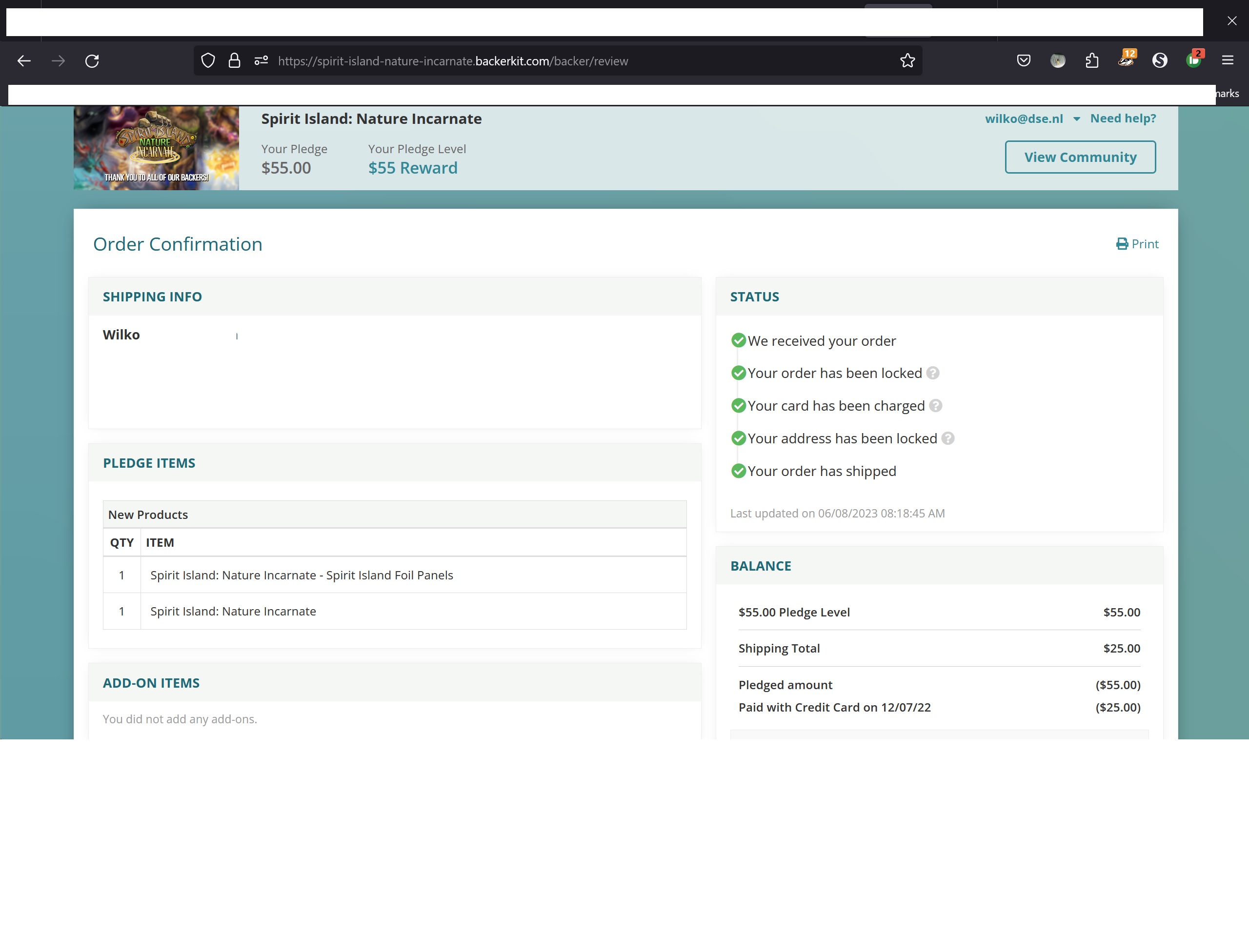This screenshot has width=1249, height=952.
Task: Click the help icon beside order locked
Action: pos(933,373)
